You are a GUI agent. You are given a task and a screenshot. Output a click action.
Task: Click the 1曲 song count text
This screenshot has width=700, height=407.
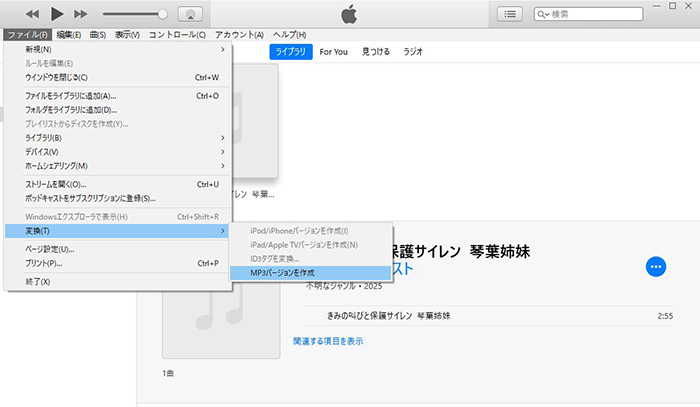[168, 374]
